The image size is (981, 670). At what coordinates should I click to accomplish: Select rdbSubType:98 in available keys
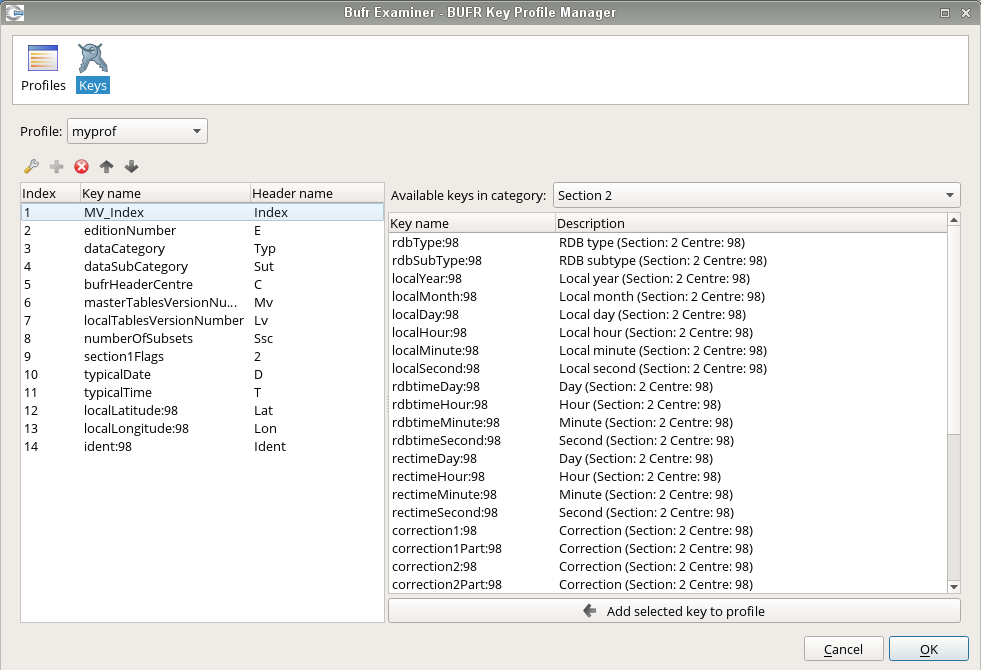pos(668,260)
